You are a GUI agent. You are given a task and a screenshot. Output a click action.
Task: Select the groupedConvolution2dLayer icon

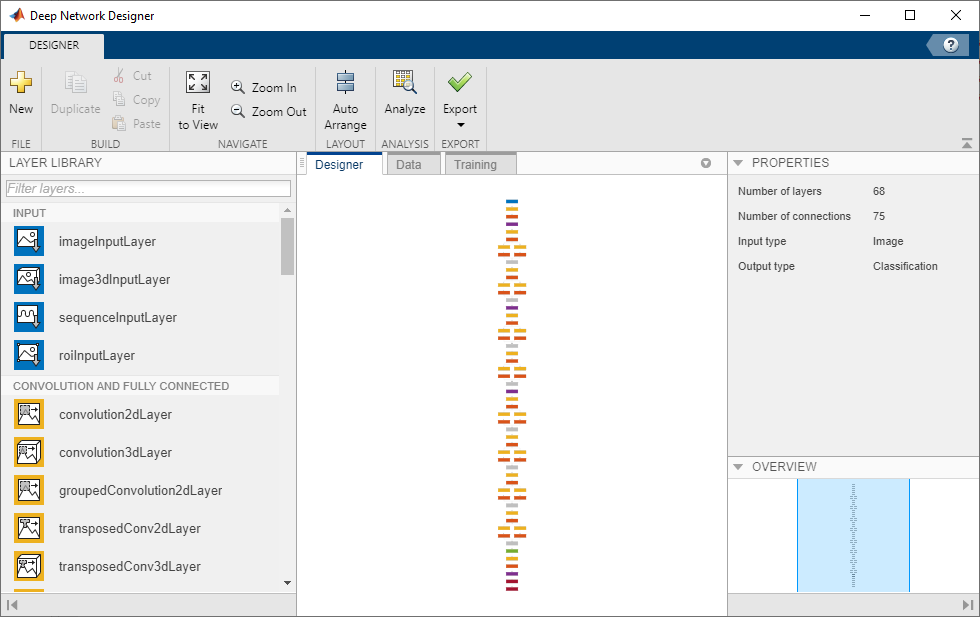click(29, 490)
